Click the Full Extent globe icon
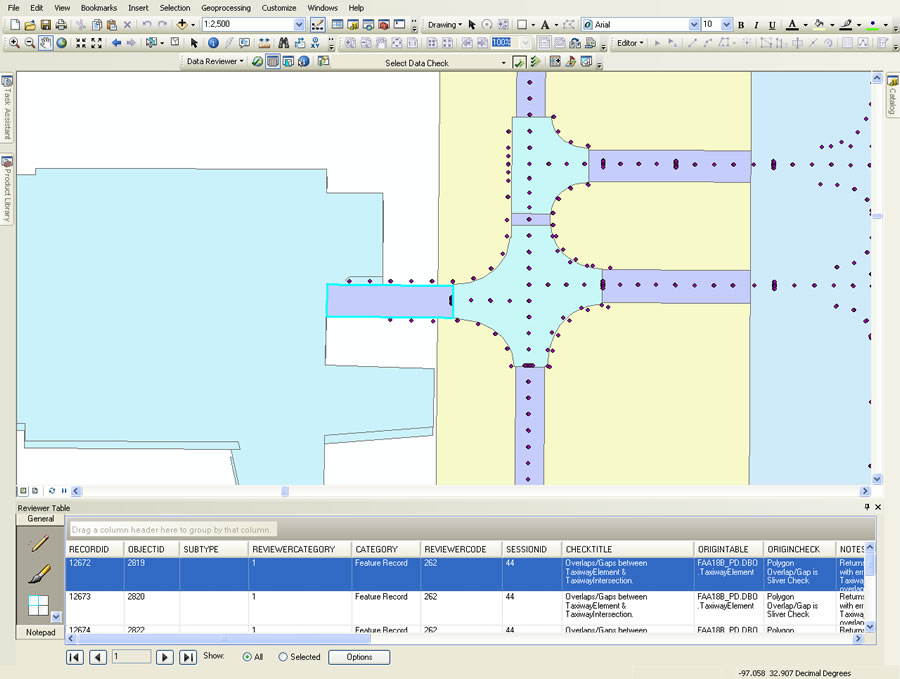The image size is (900, 679). [x=61, y=43]
